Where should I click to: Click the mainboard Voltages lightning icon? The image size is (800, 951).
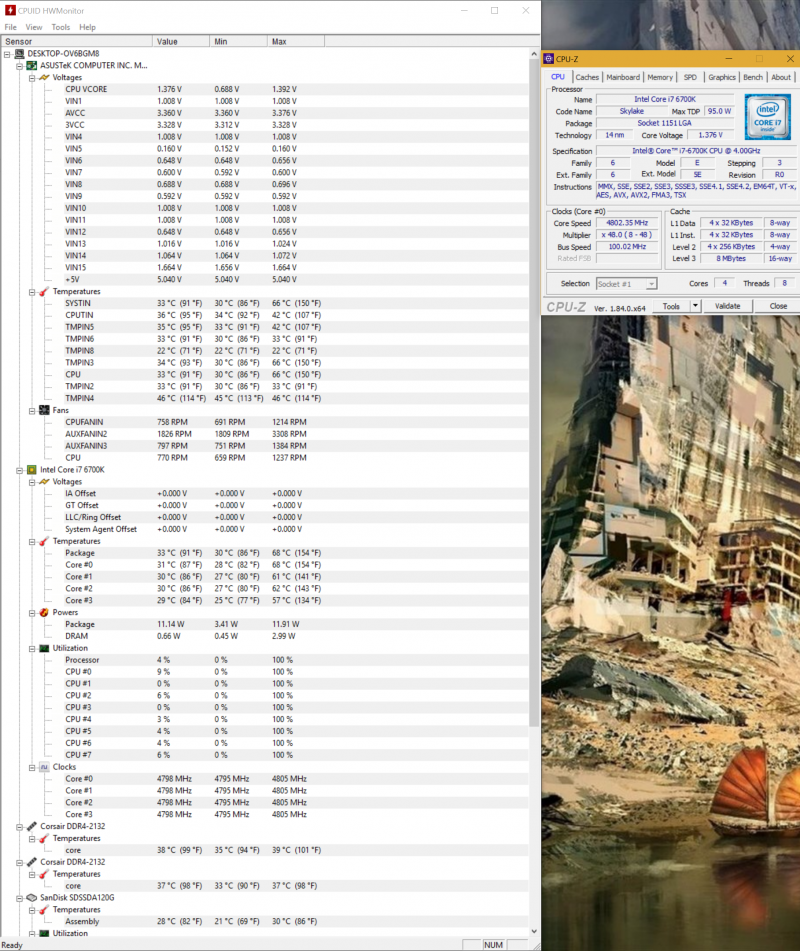point(44,78)
